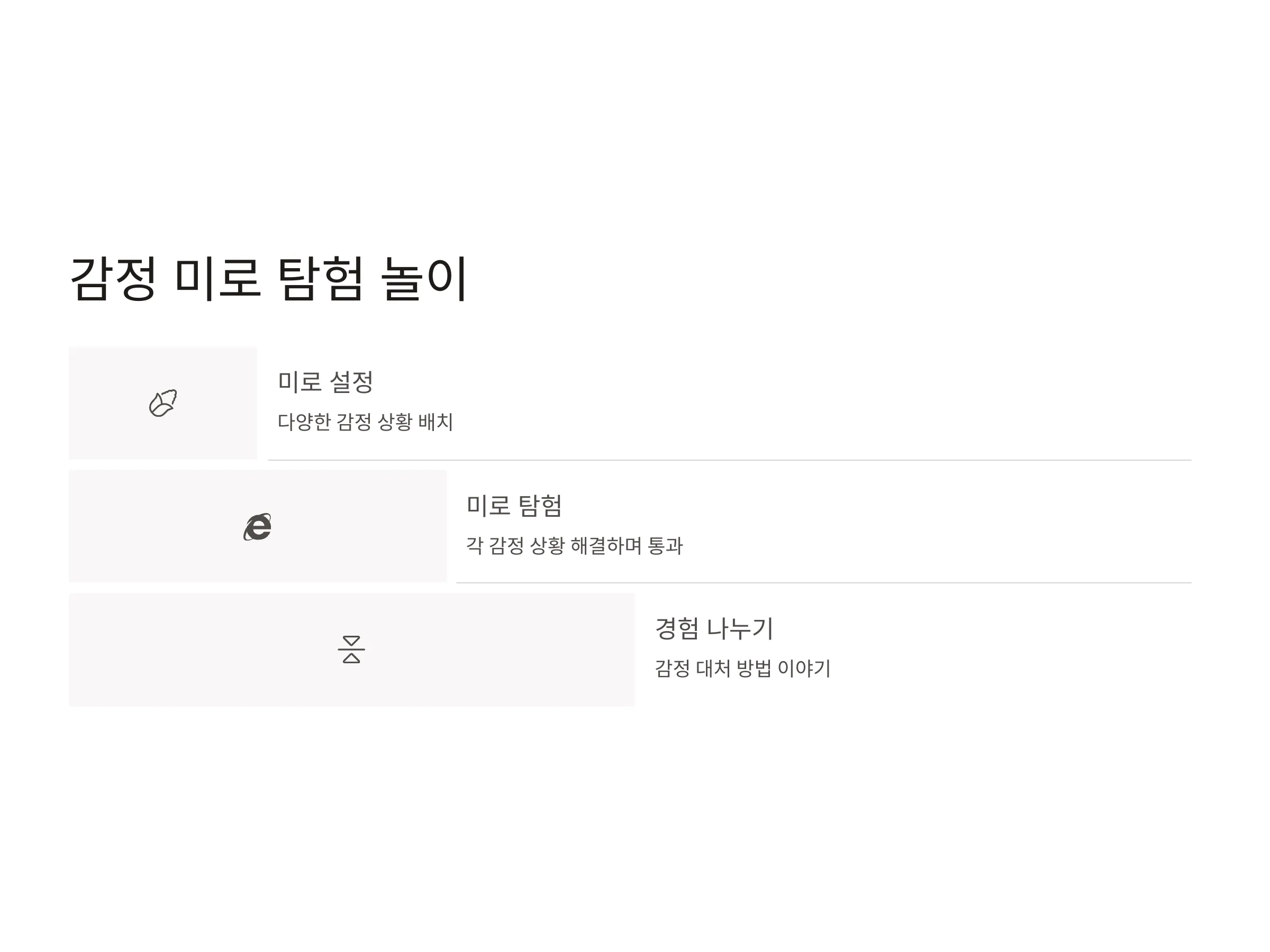
Task: Click the divider line below 미로 설정 description
Action: click(x=729, y=460)
